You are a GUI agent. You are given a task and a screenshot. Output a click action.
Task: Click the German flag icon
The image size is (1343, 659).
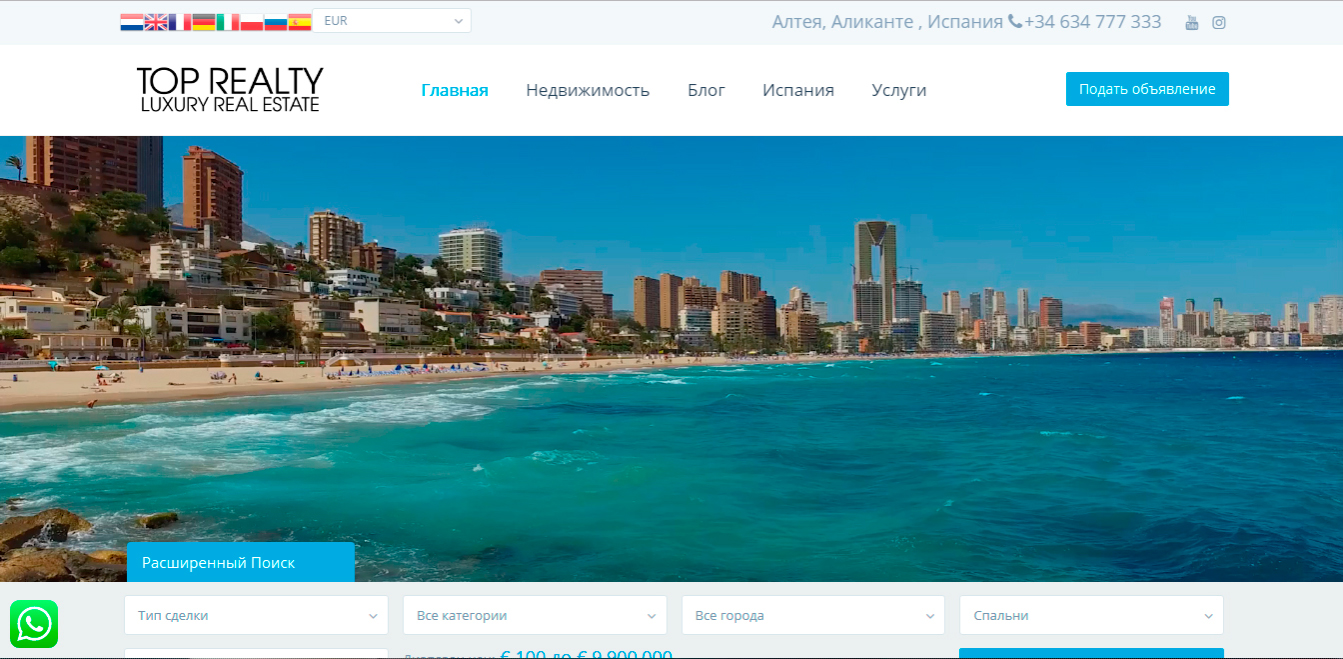pos(204,22)
